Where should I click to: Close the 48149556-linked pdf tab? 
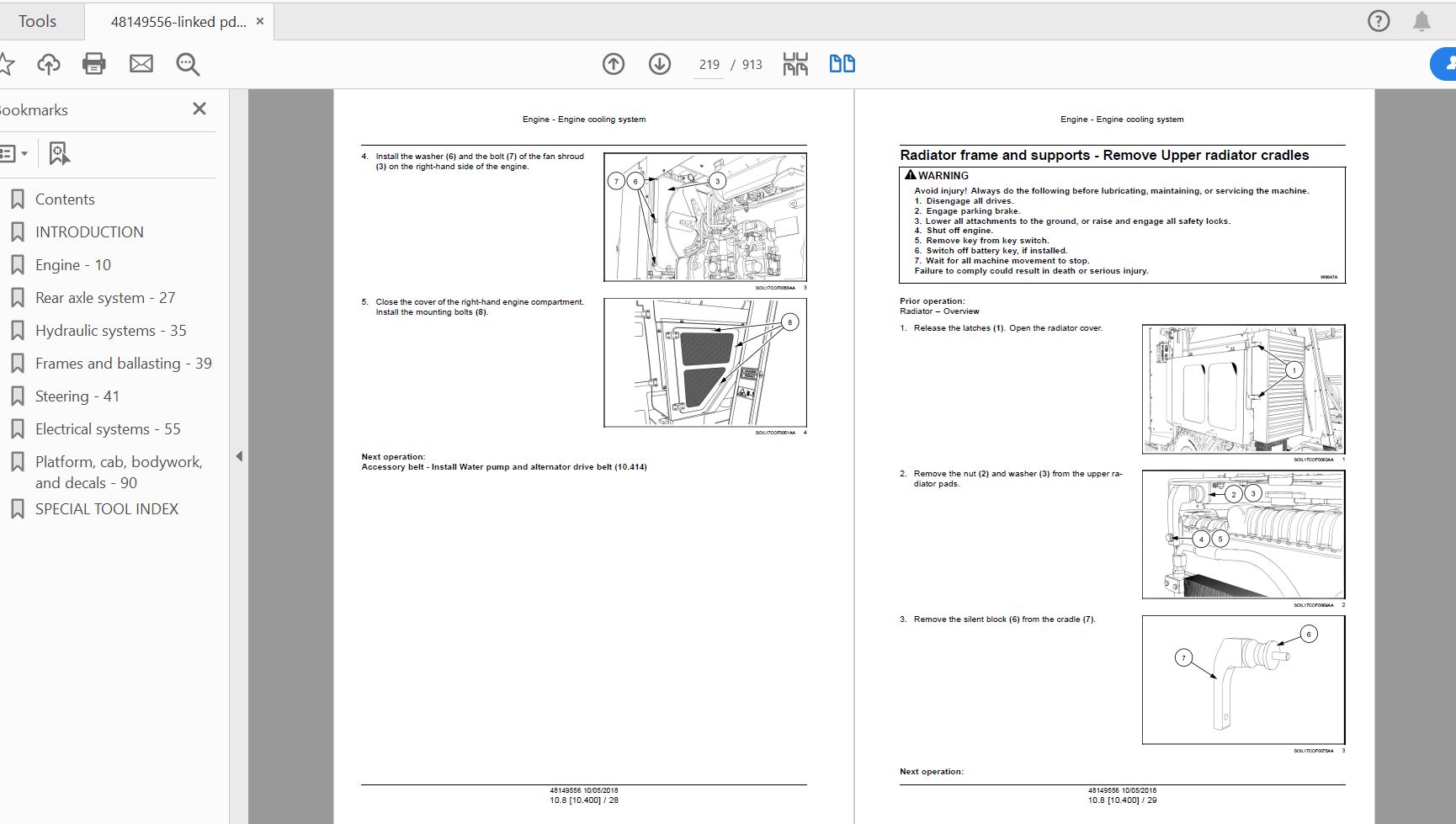coord(260,22)
